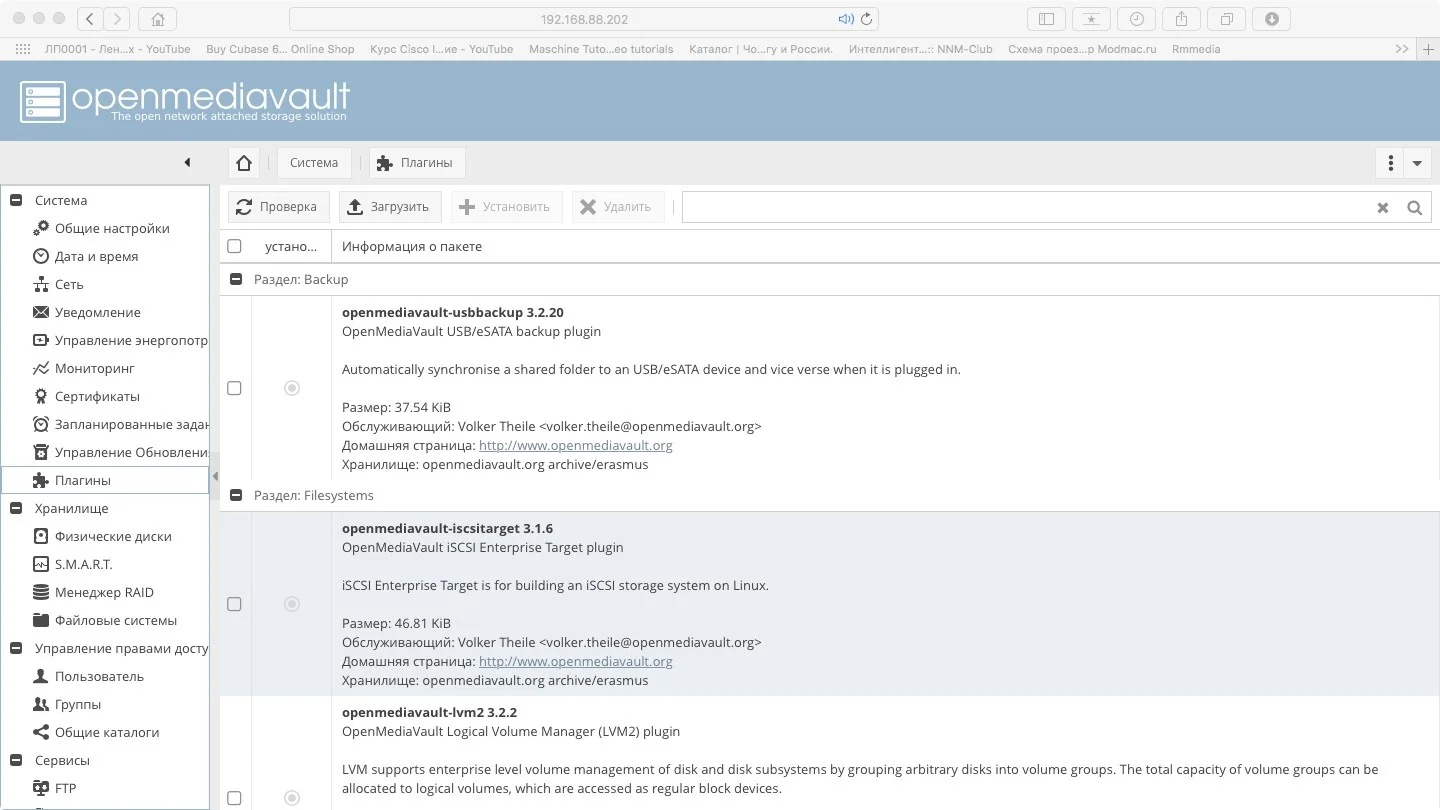
Task: Click the home icon in the breadcrumb bar
Action: [x=244, y=163]
